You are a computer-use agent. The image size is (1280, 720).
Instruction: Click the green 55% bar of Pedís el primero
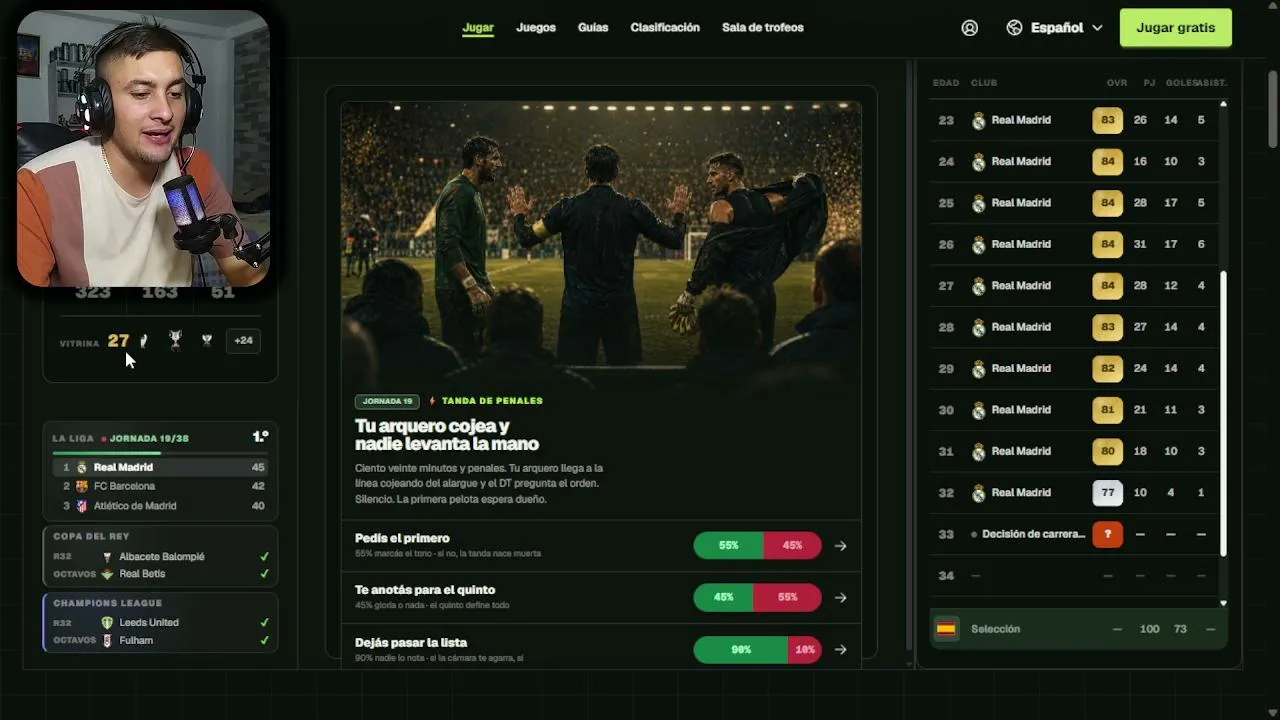point(729,546)
